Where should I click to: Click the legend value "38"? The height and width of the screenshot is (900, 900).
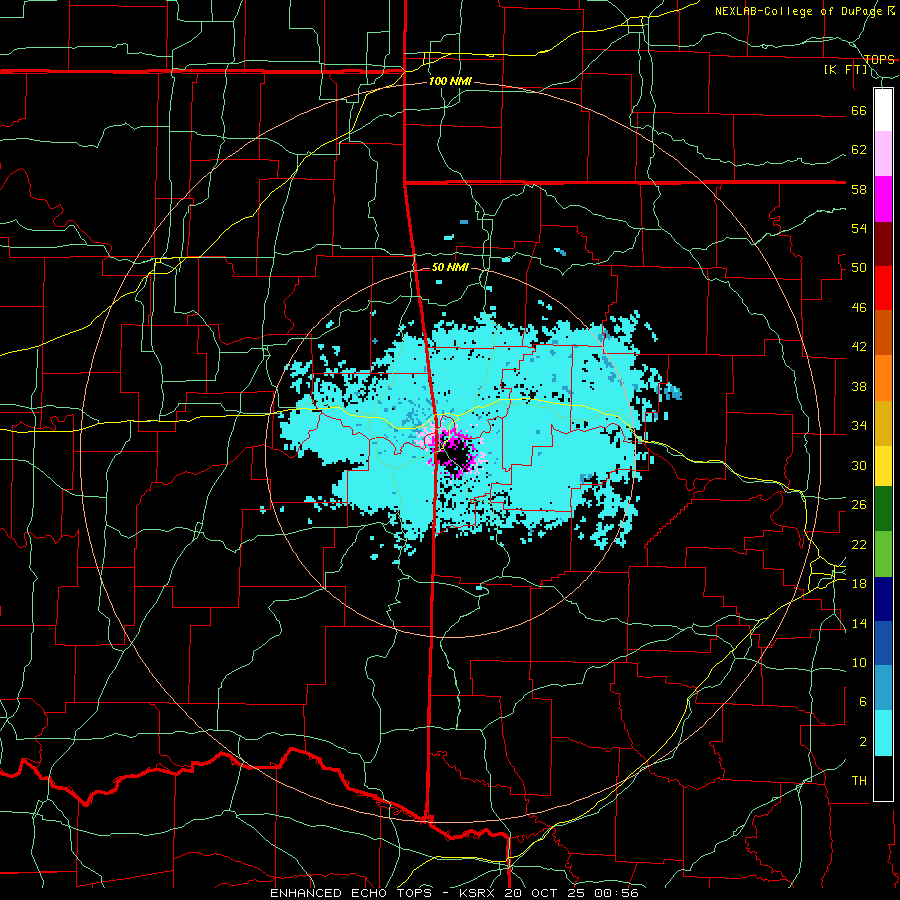coord(859,386)
